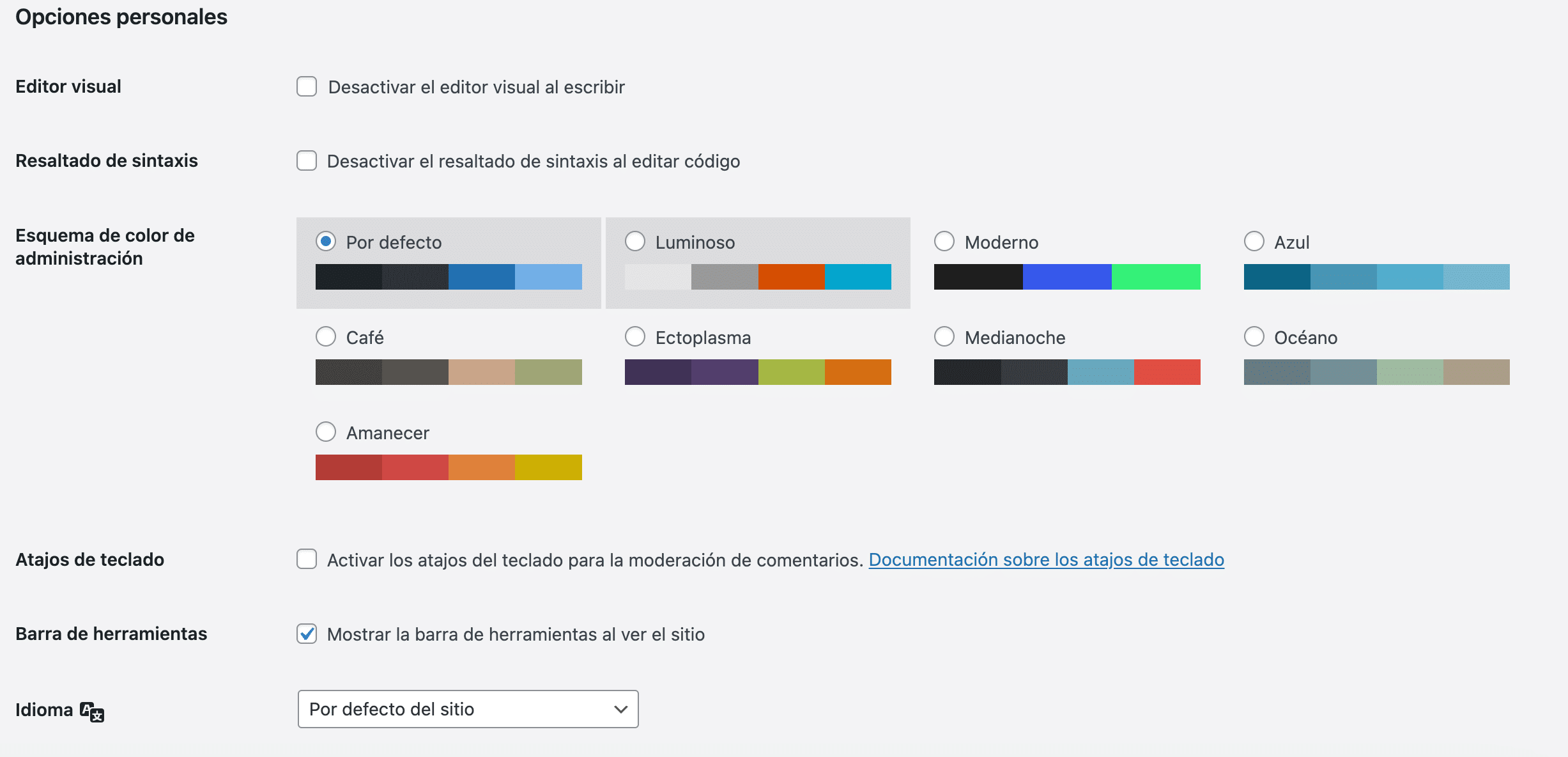Choose the Luminoso color scheme radio
The image size is (1568, 757).
pyautogui.click(x=635, y=242)
